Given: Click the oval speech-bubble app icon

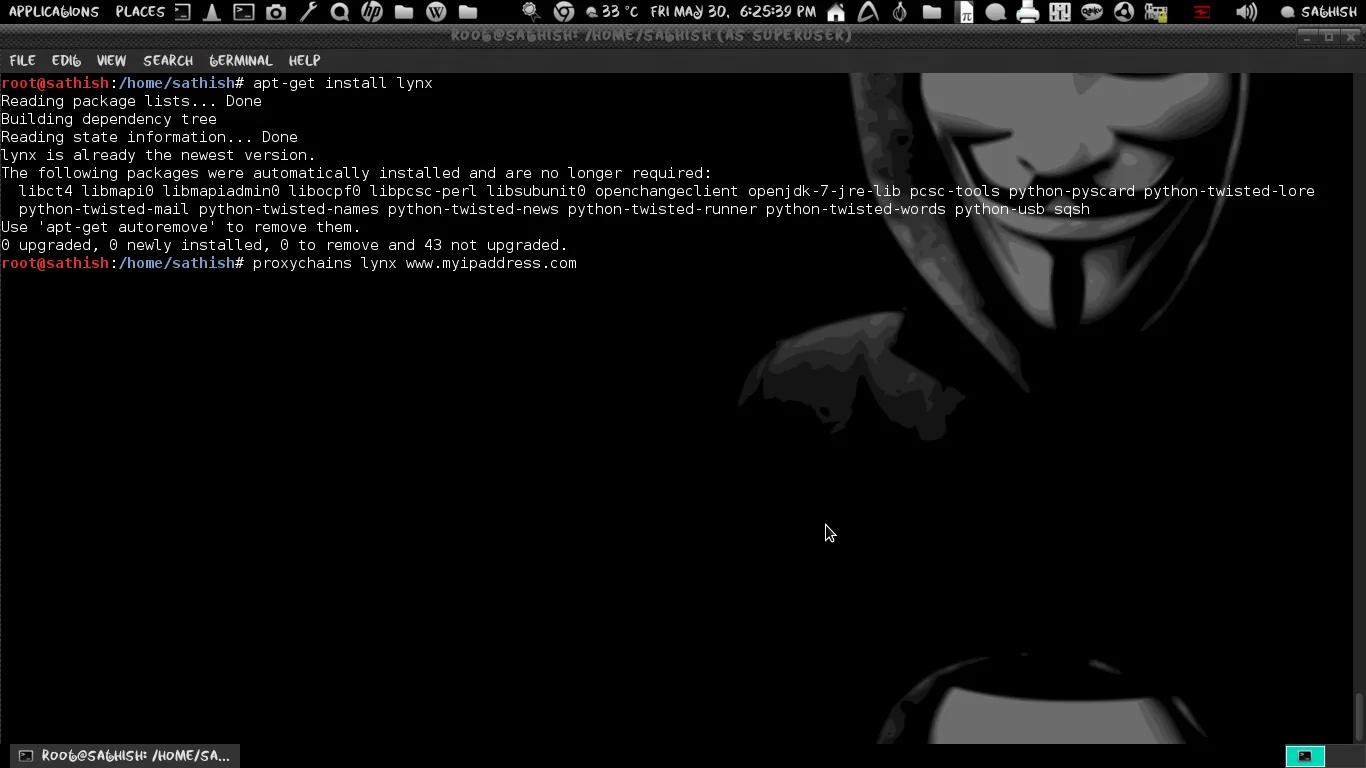Looking at the screenshot, I should [1092, 12].
